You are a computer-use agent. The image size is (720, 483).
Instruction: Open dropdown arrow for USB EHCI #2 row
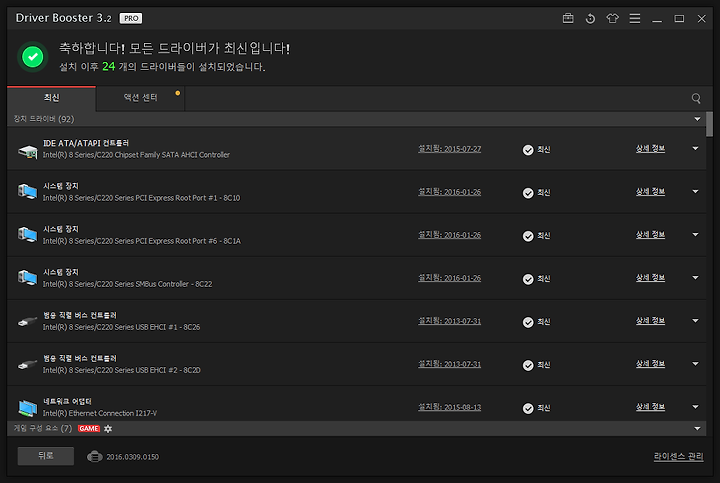pyautogui.click(x=695, y=364)
